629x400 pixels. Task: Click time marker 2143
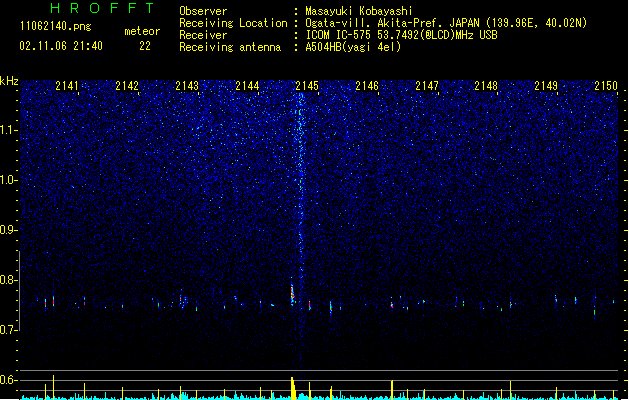(187, 85)
